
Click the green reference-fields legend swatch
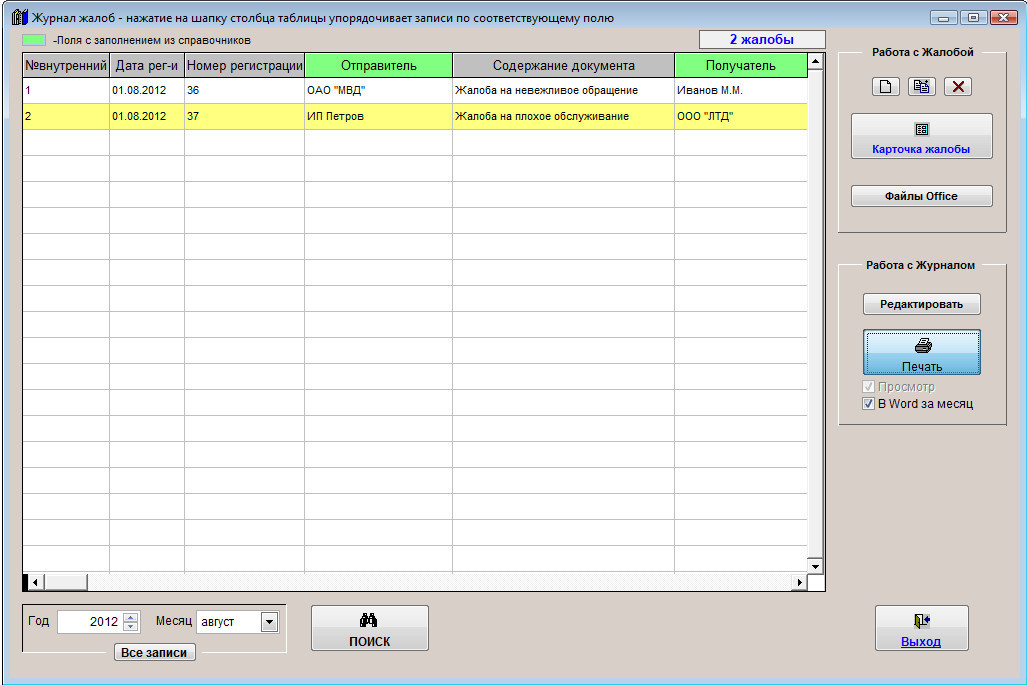[34, 40]
